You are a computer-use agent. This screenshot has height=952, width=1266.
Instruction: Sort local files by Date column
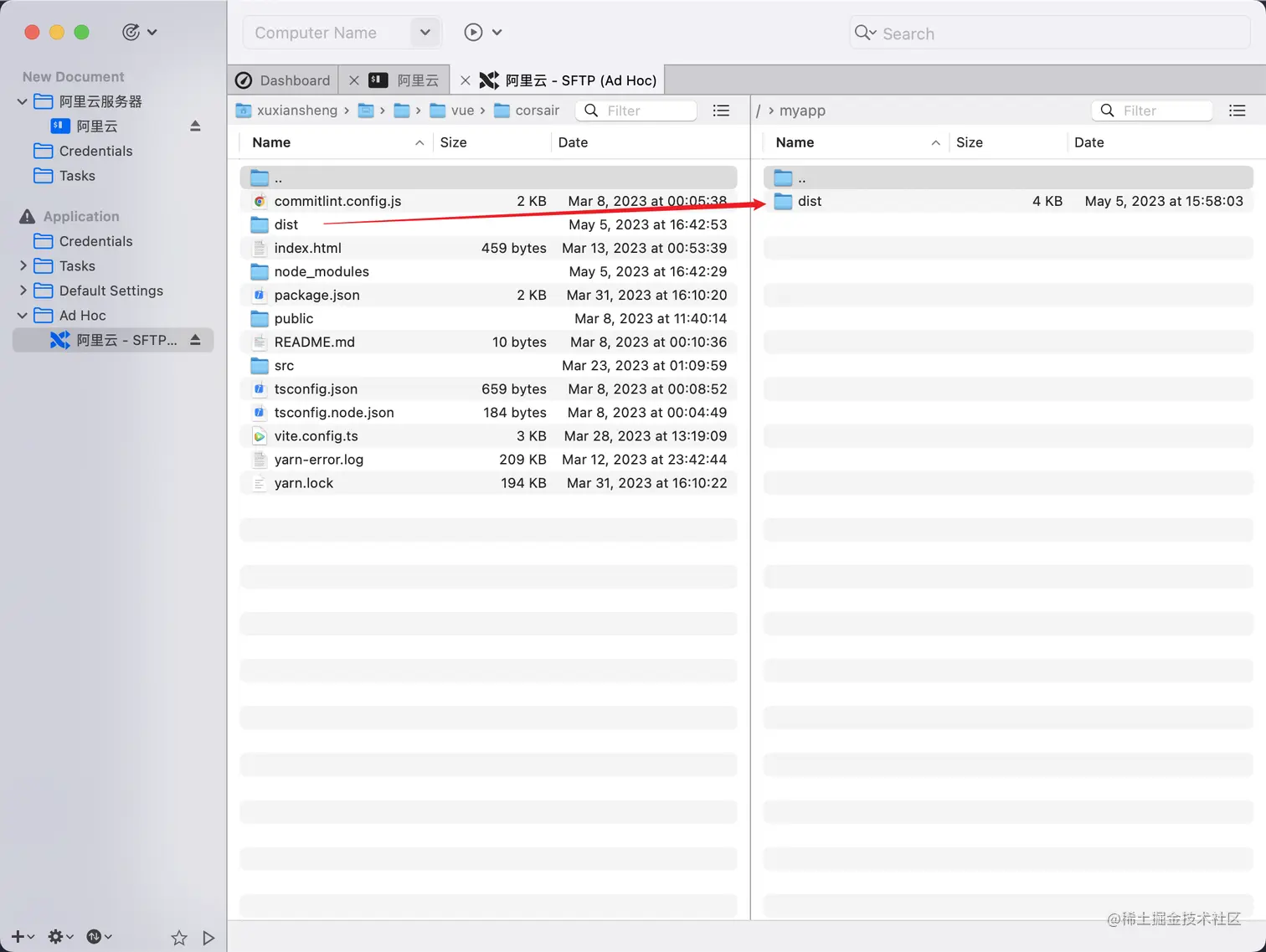(649, 142)
